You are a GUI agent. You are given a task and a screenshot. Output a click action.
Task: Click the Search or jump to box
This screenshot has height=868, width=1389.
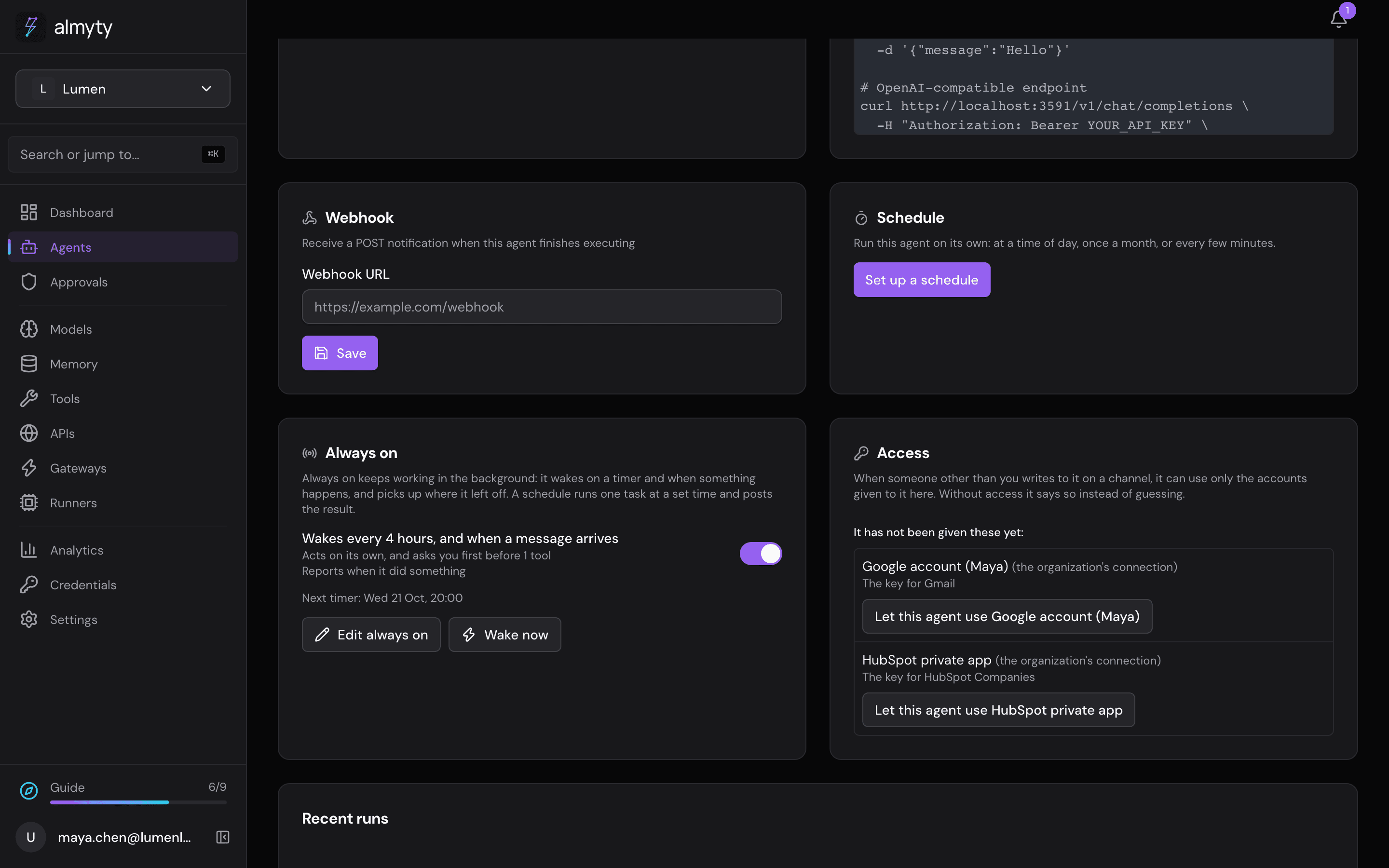123,154
